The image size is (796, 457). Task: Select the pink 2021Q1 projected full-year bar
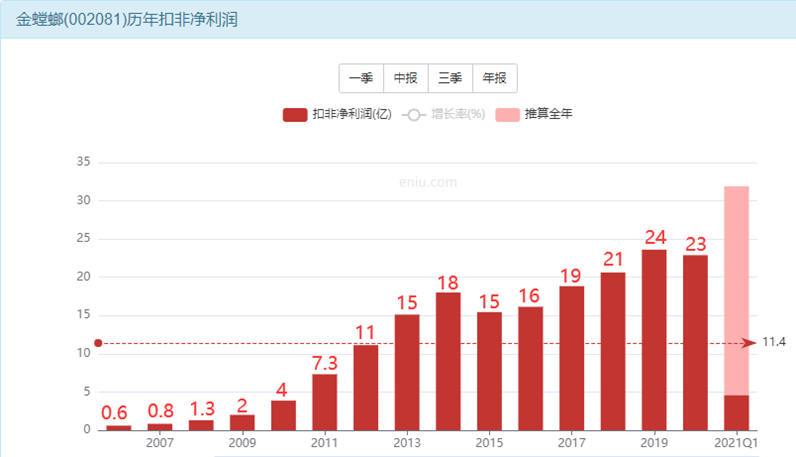pos(737,290)
